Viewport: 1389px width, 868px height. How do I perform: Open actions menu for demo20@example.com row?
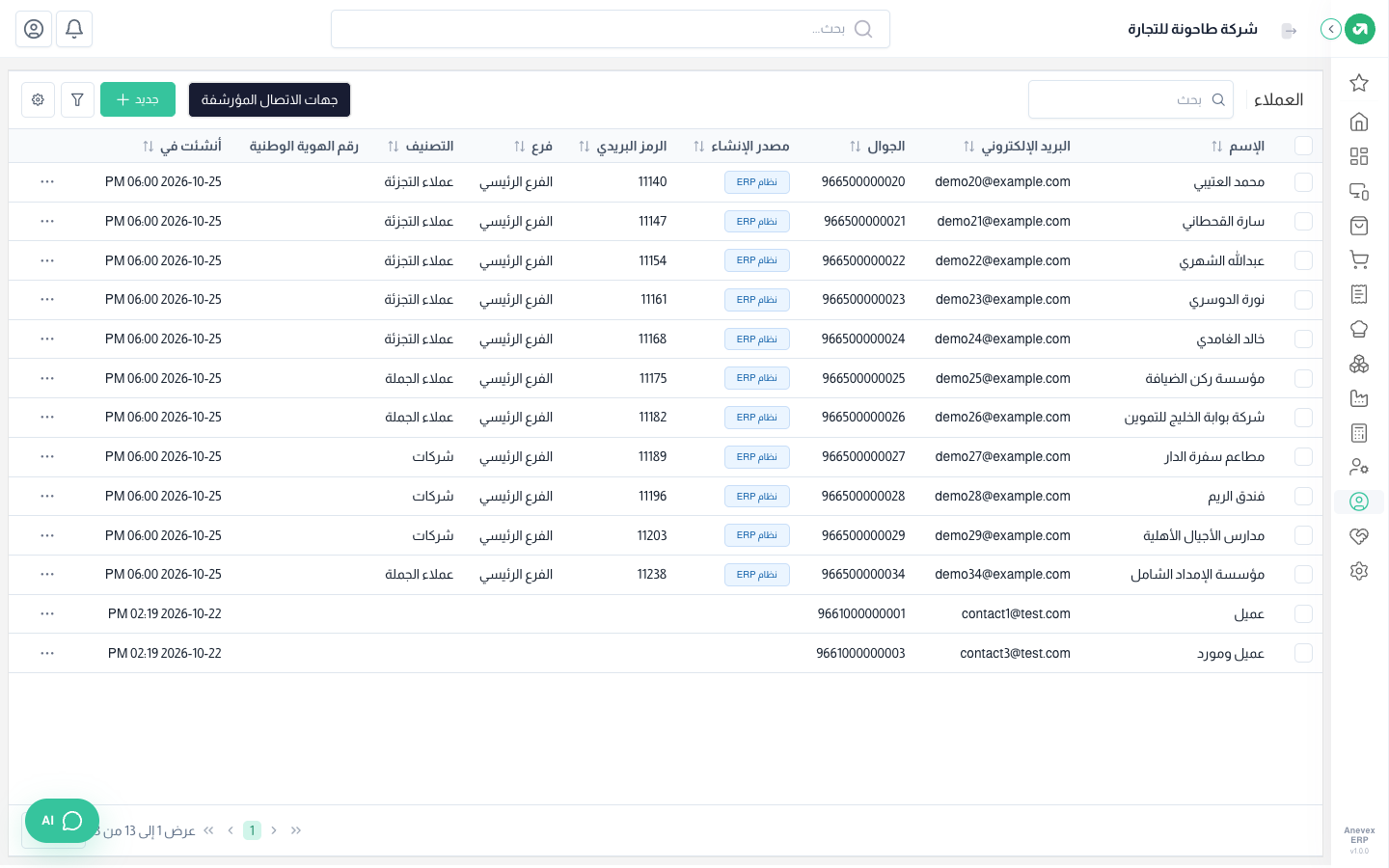tap(47, 181)
